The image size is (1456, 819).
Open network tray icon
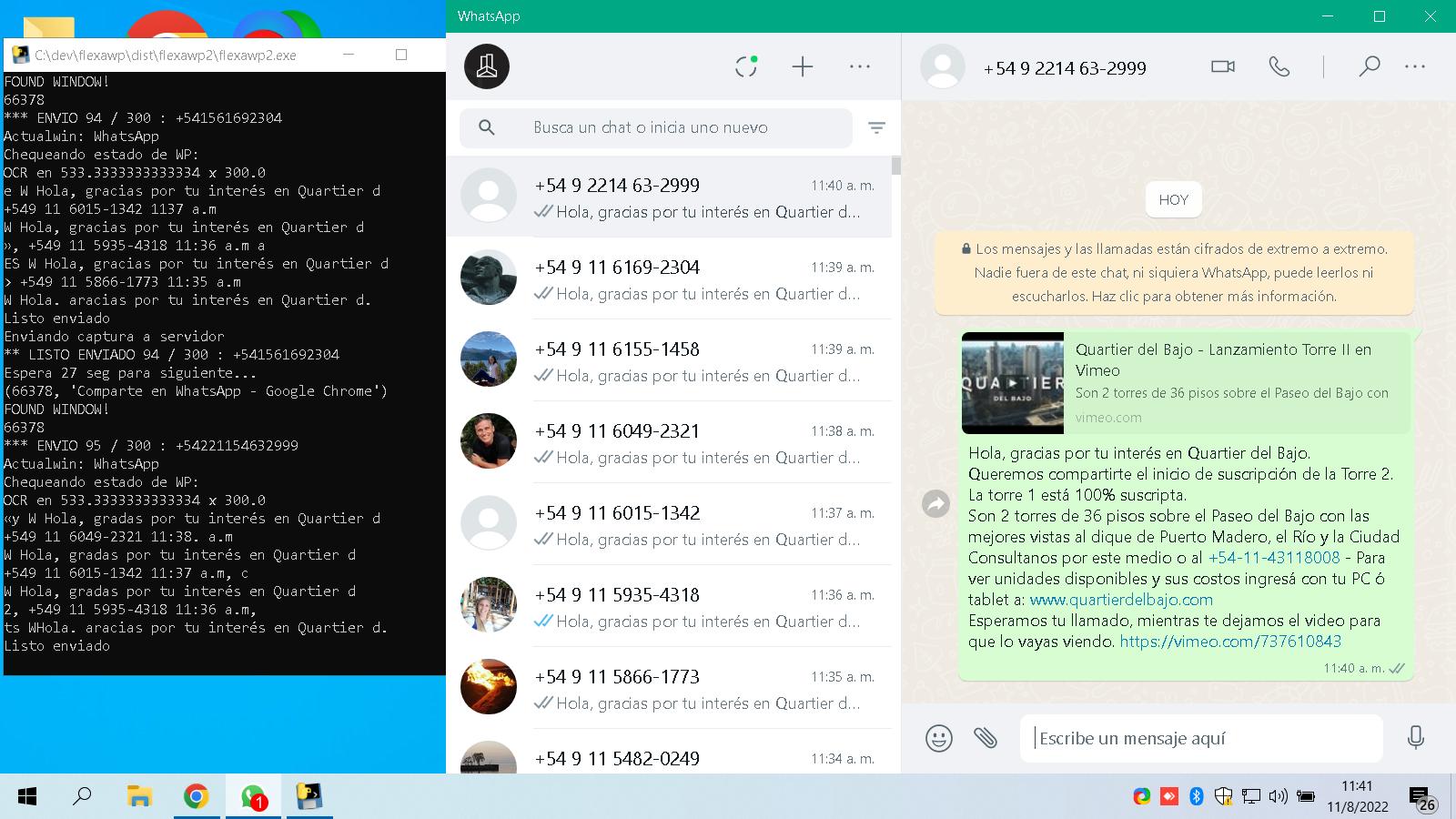coord(1251,797)
